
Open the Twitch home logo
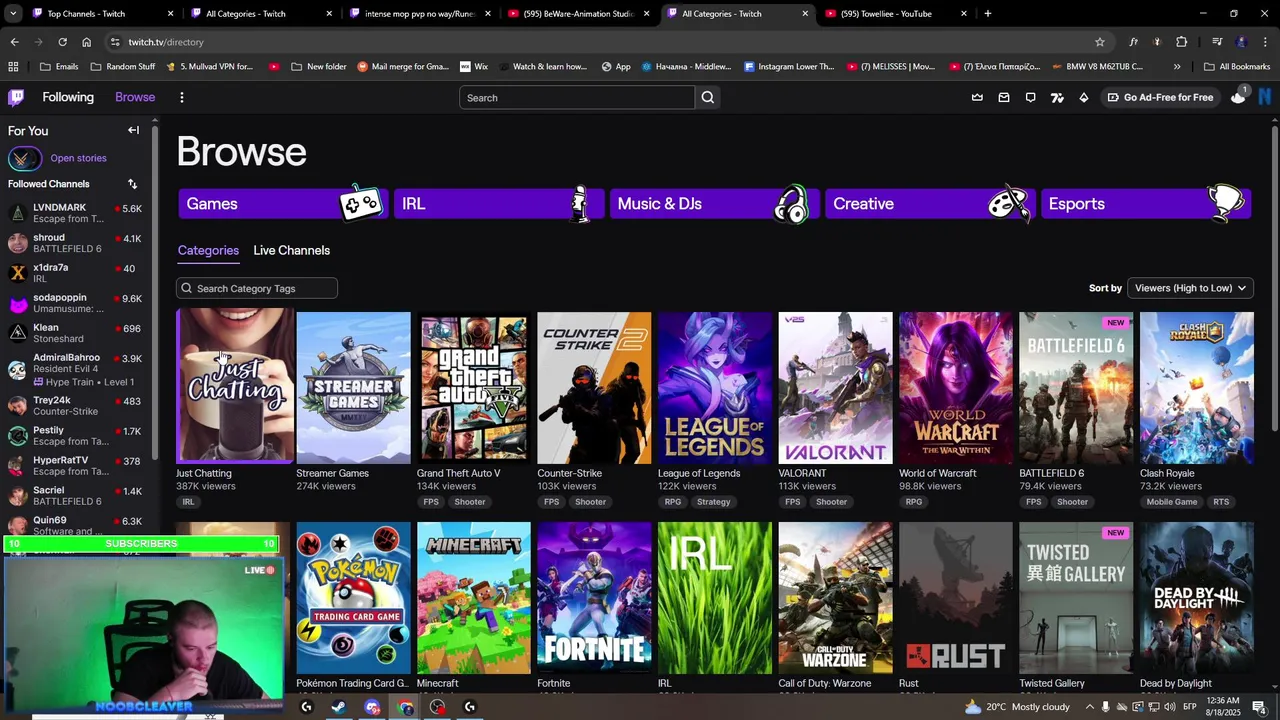coord(16,97)
